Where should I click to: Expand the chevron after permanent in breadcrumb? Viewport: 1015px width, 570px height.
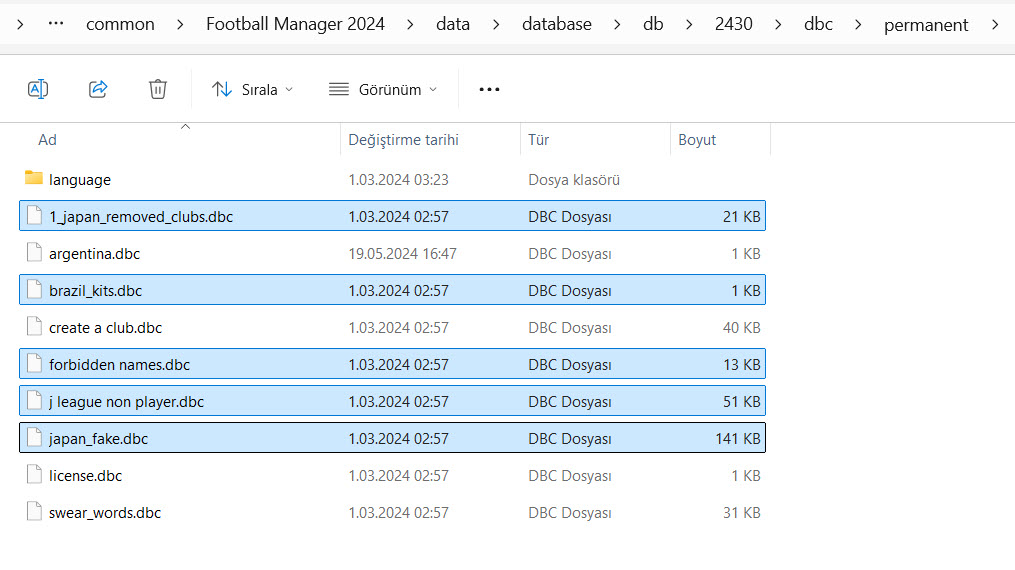(994, 24)
